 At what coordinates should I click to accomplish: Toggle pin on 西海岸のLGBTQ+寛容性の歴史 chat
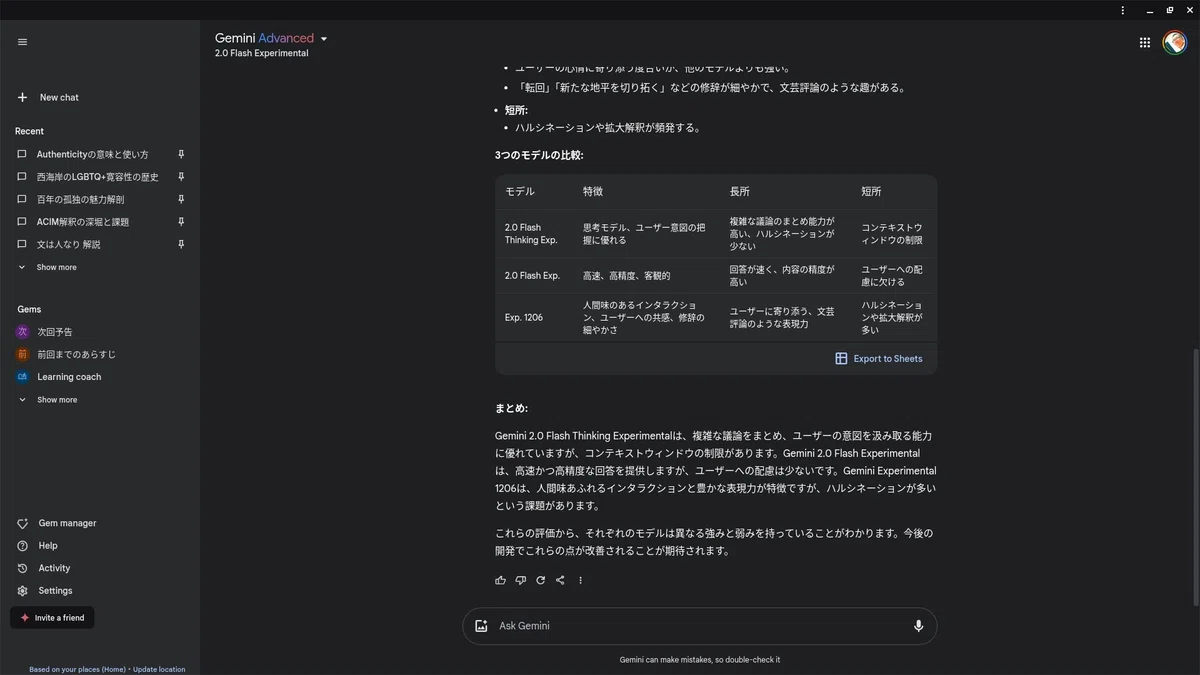[x=181, y=177]
